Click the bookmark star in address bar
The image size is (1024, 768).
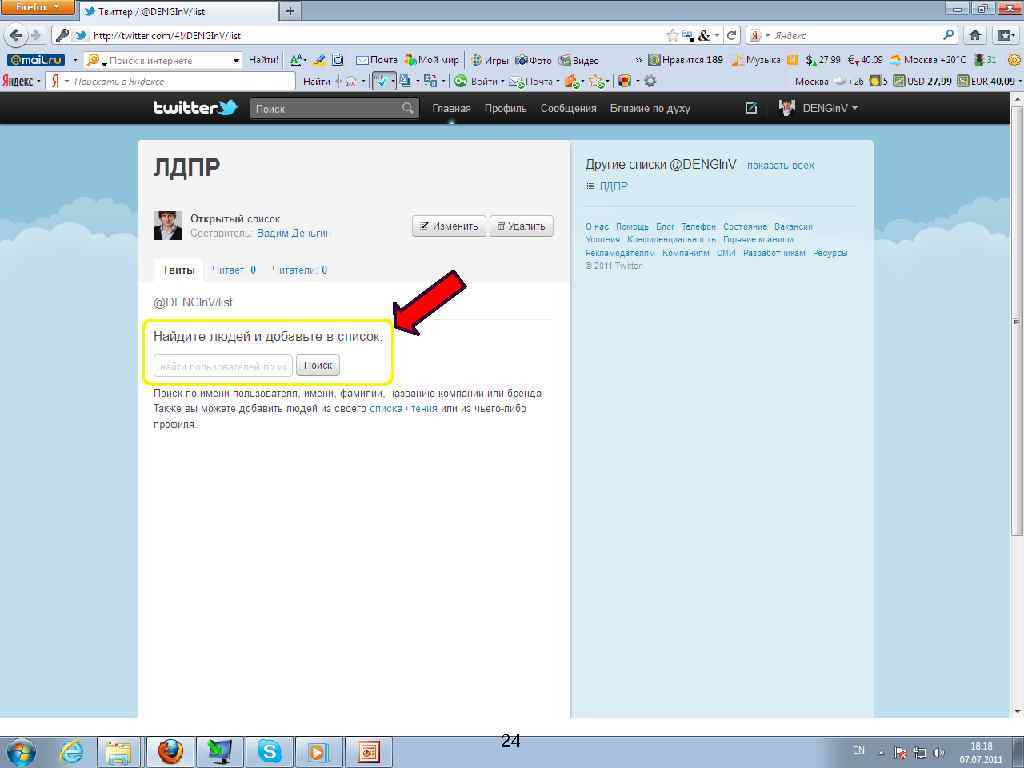tap(672, 35)
